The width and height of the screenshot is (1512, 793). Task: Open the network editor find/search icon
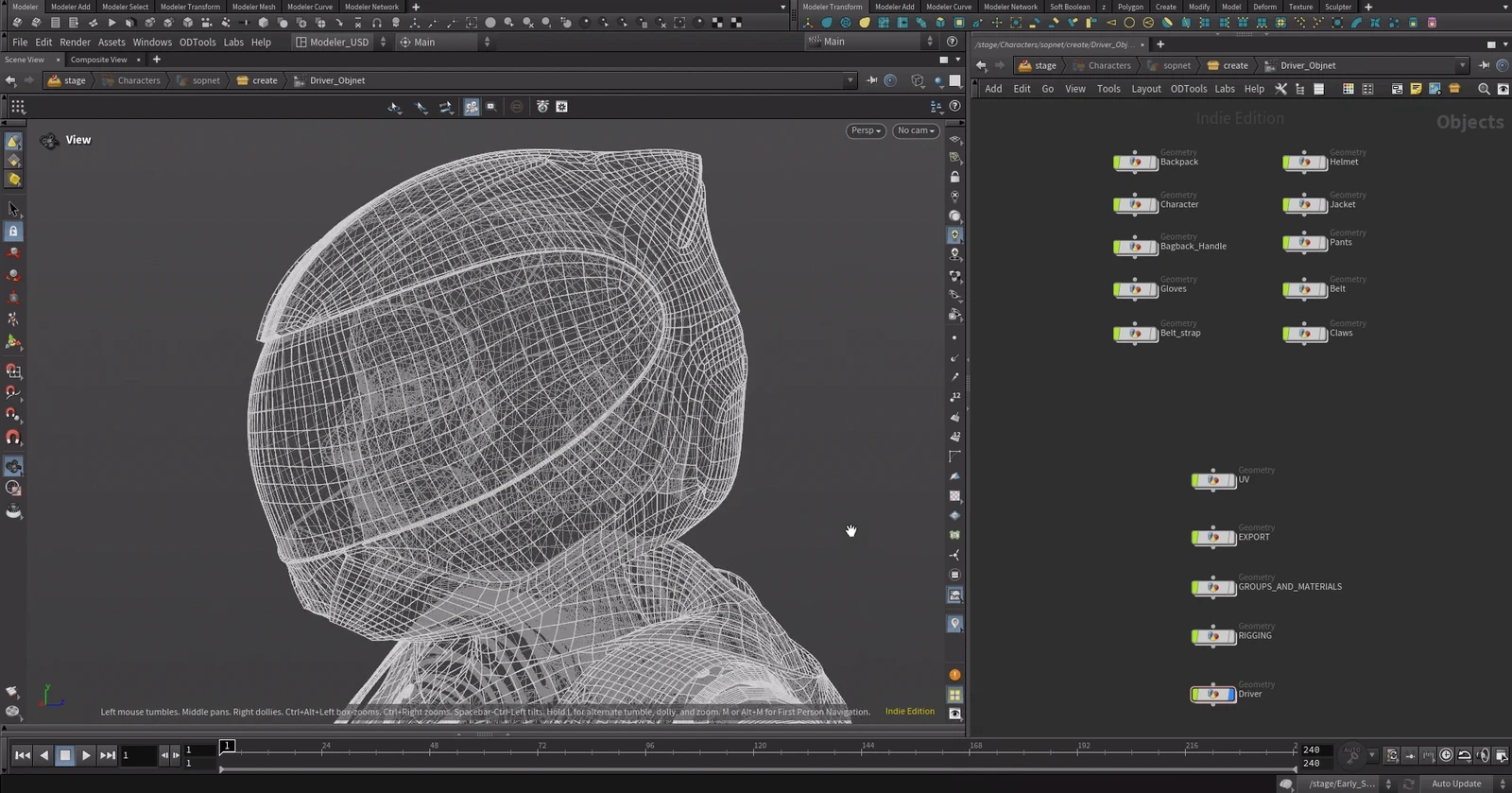(x=1484, y=89)
